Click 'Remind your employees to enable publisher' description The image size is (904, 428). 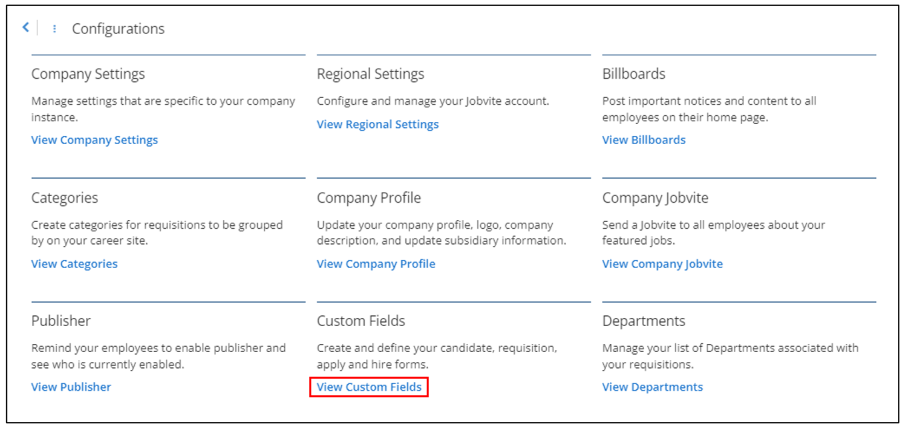pyautogui.click(x=159, y=356)
